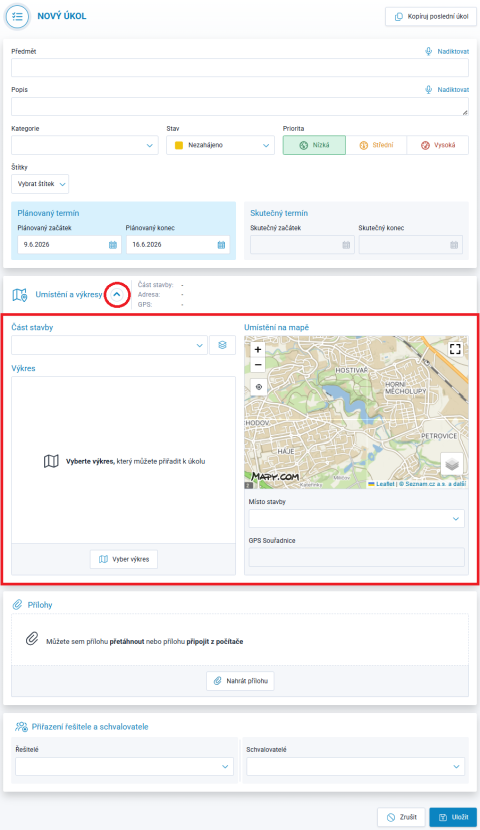Image resolution: width=480 pixels, height=830 pixels.
Task: Click the layers icon beside Část stavby
Action: point(222,345)
